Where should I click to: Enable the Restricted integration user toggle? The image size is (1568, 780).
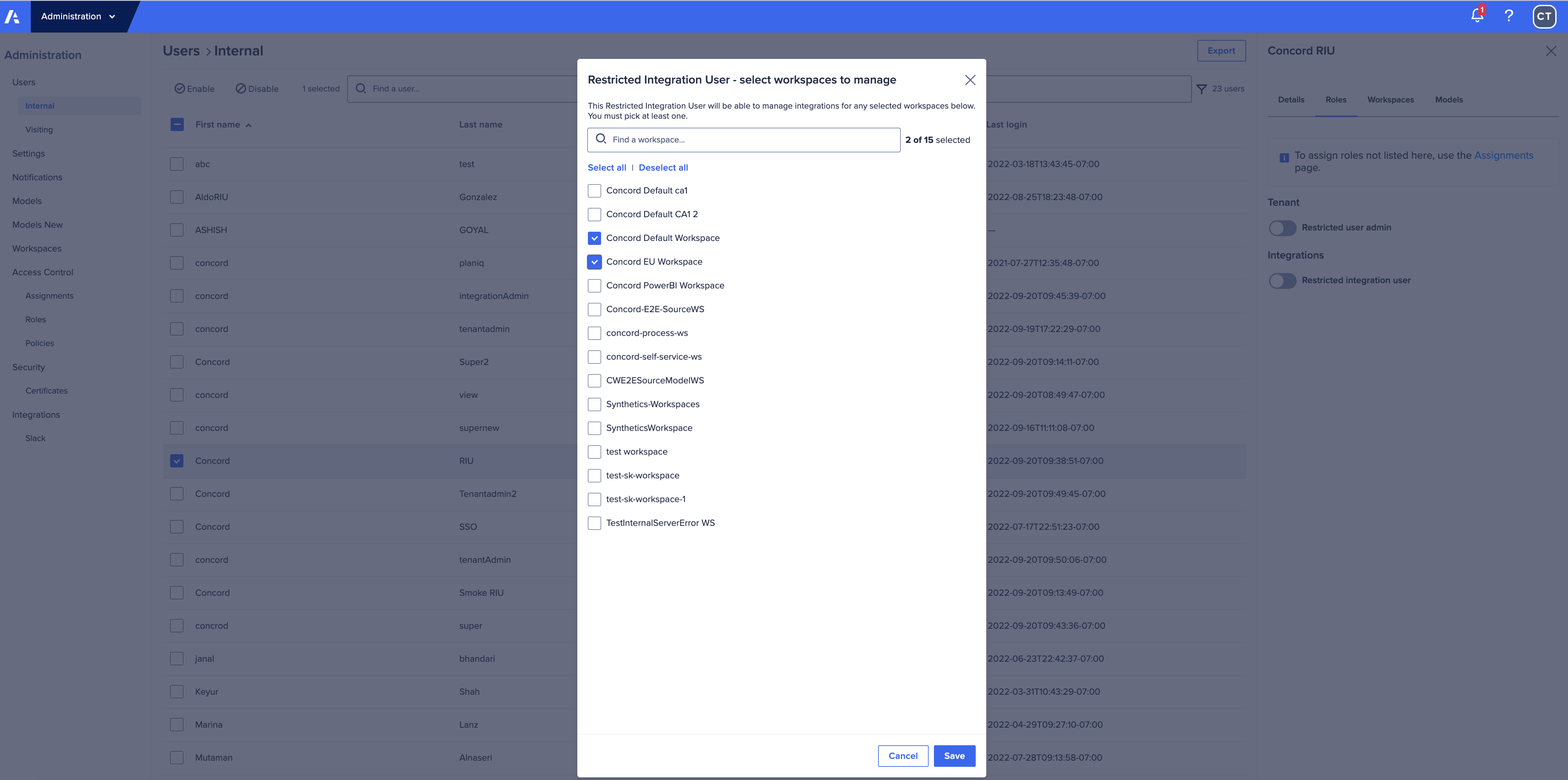[x=1283, y=281]
